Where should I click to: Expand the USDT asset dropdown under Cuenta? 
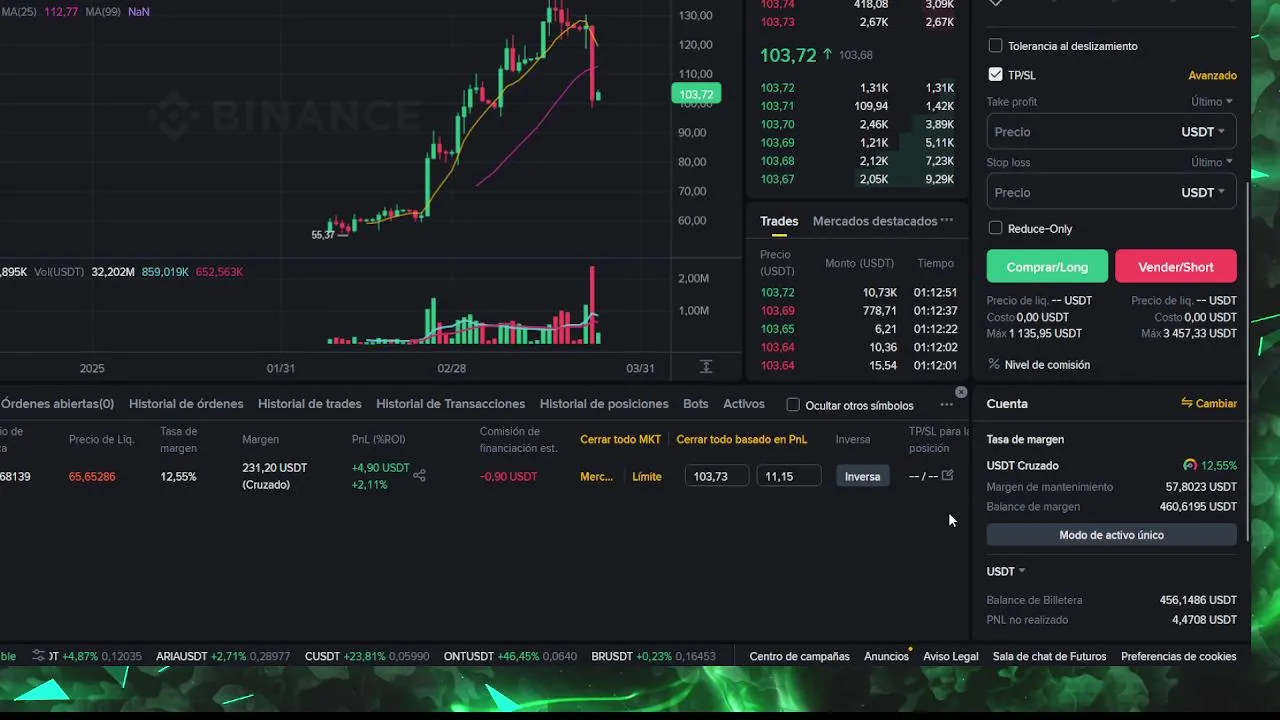1006,571
